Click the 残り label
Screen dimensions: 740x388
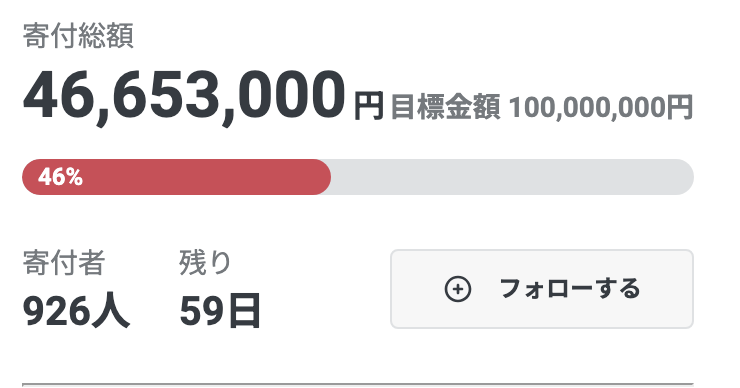205,262
